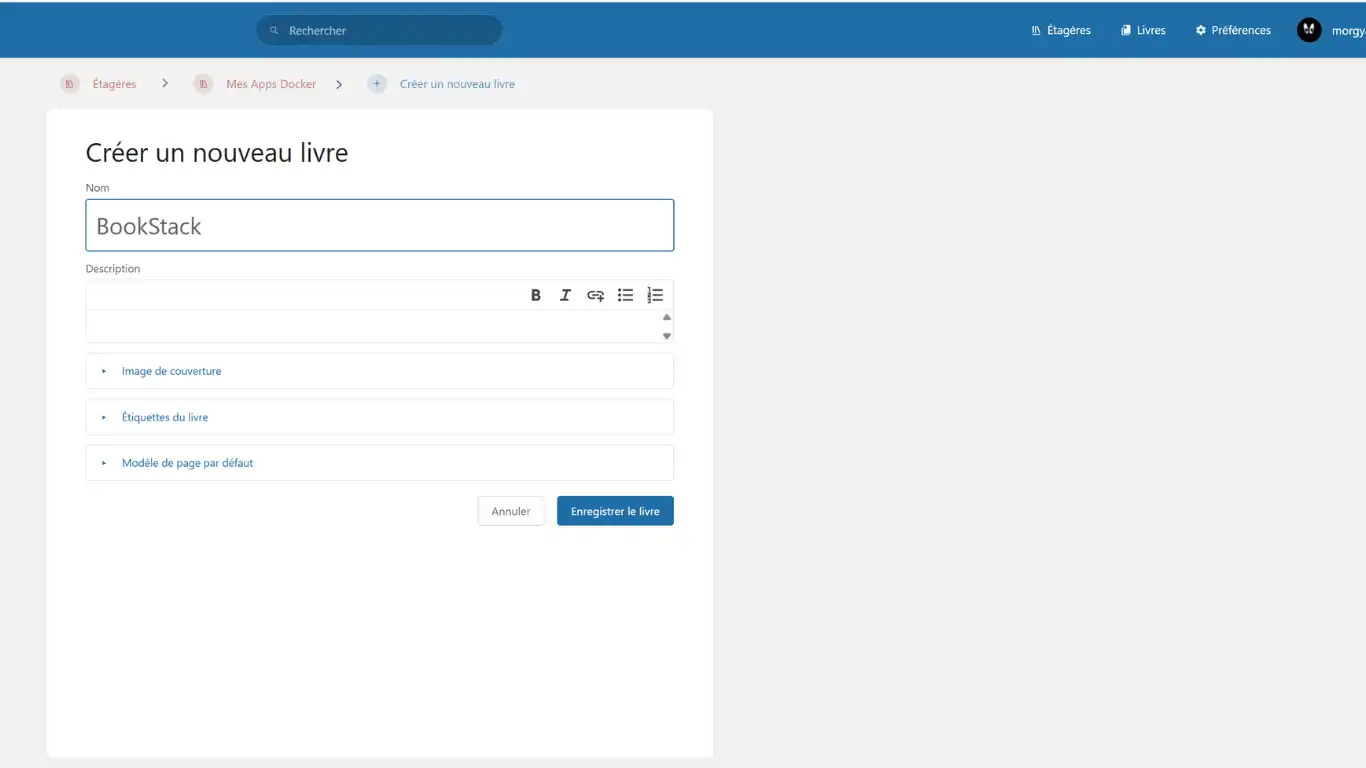Toggle italic formatting in description editor
The width and height of the screenshot is (1366, 768).
click(565, 295)
